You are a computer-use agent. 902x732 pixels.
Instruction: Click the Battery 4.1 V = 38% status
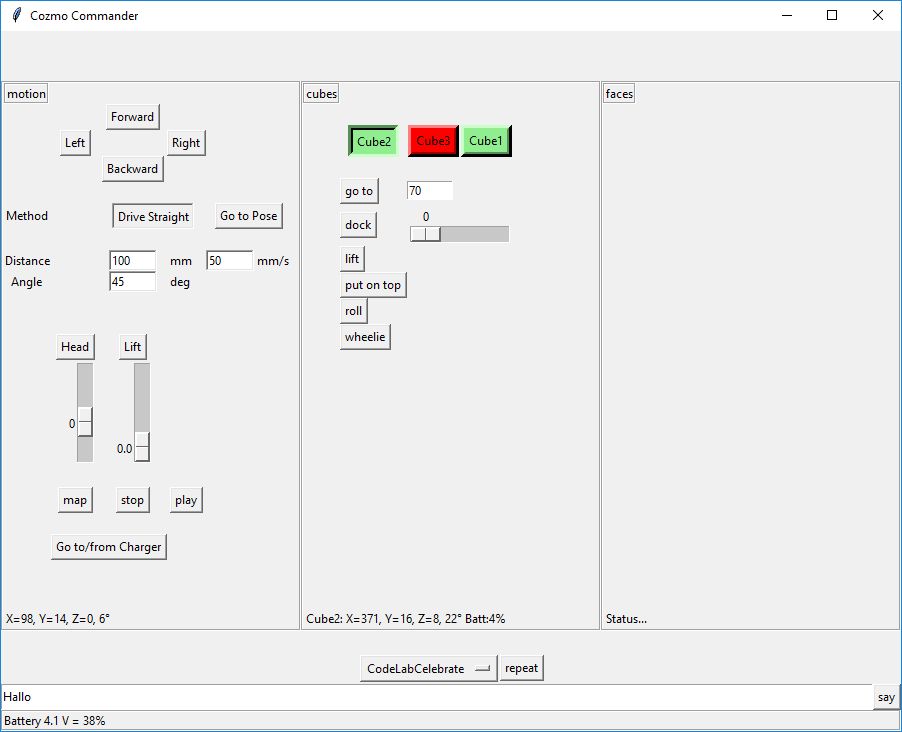(x=55, y=720)
